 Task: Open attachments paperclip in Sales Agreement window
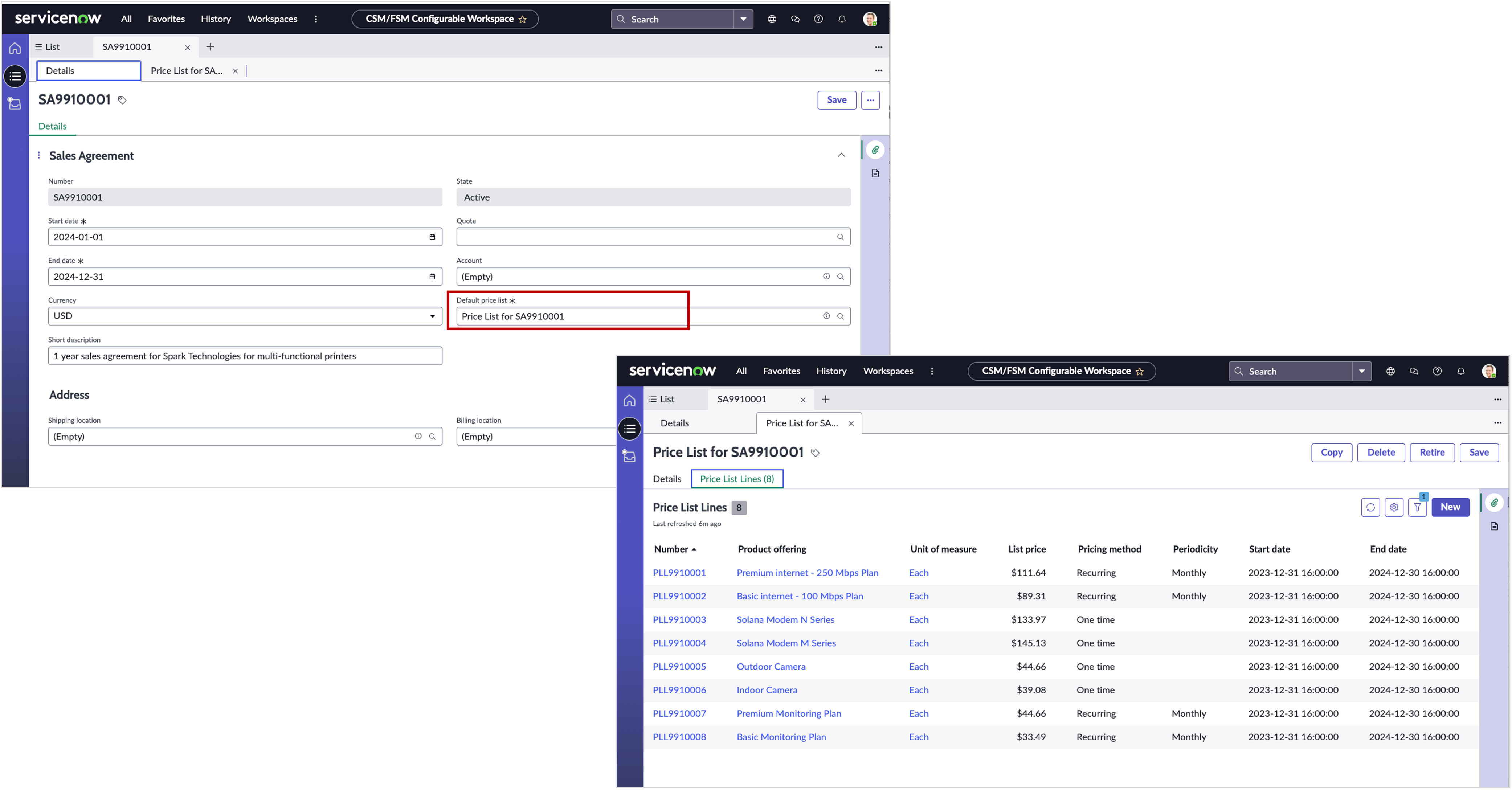coord(875,150)
